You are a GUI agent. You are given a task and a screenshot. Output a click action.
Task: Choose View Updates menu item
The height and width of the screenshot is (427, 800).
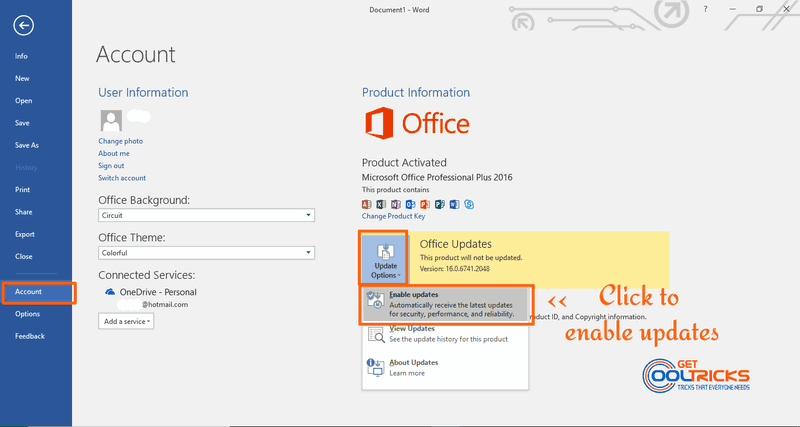pos(445,335)
